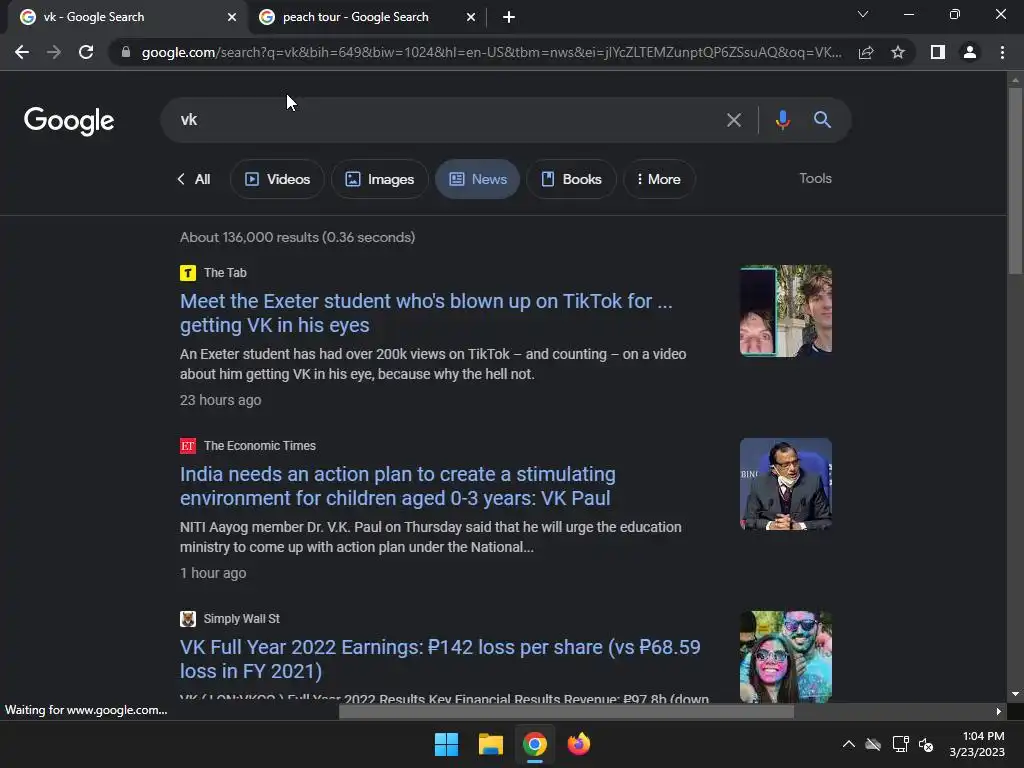
Task: Switch to 'peach tour - Google Search' tab
Action: click(367, 17)
